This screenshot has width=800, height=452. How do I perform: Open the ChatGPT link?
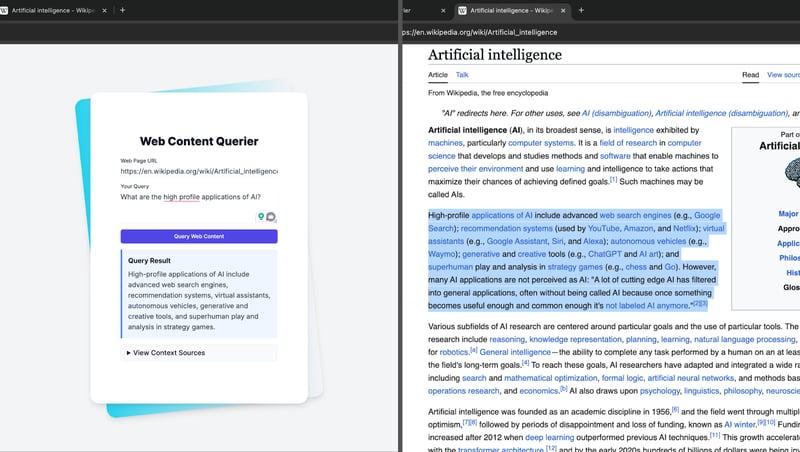605,254
